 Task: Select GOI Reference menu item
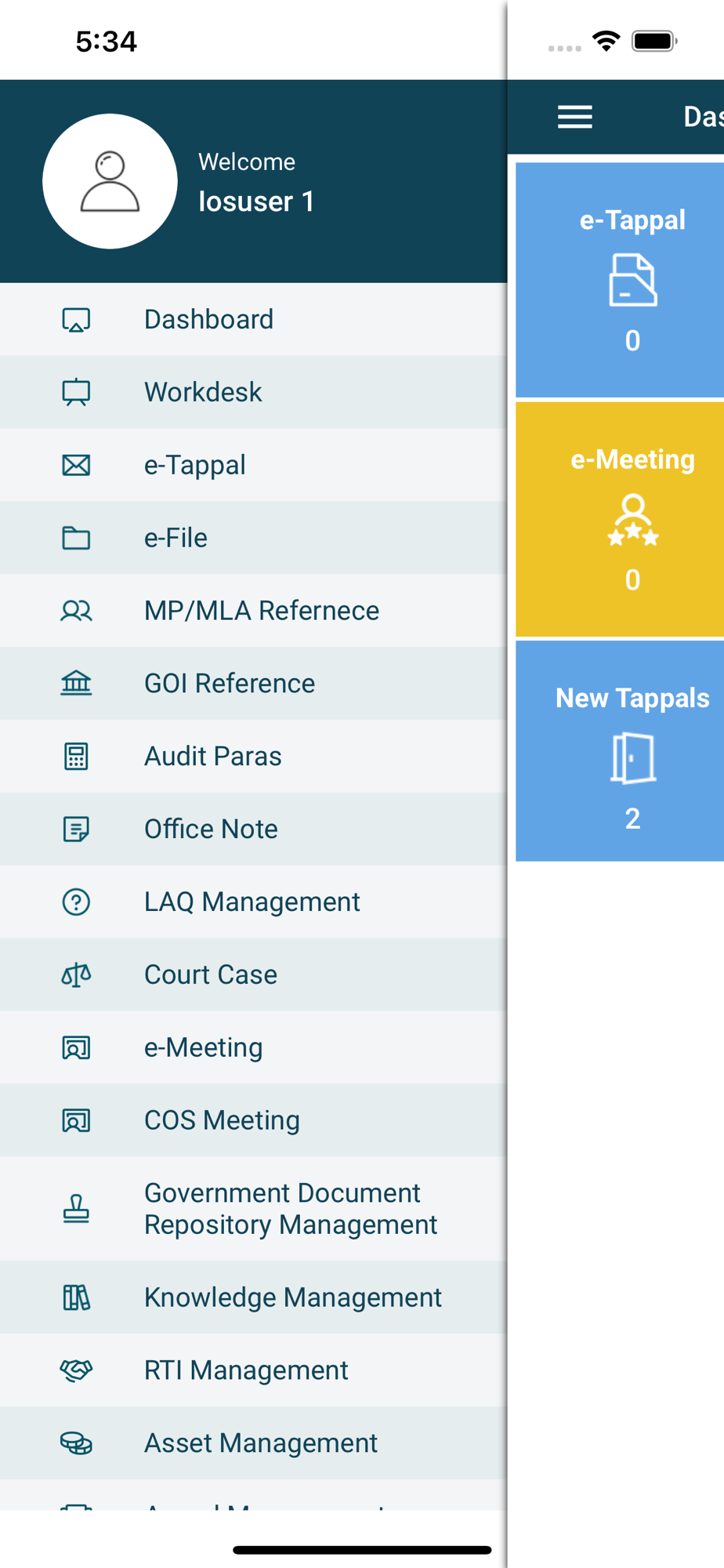[253, 684]
